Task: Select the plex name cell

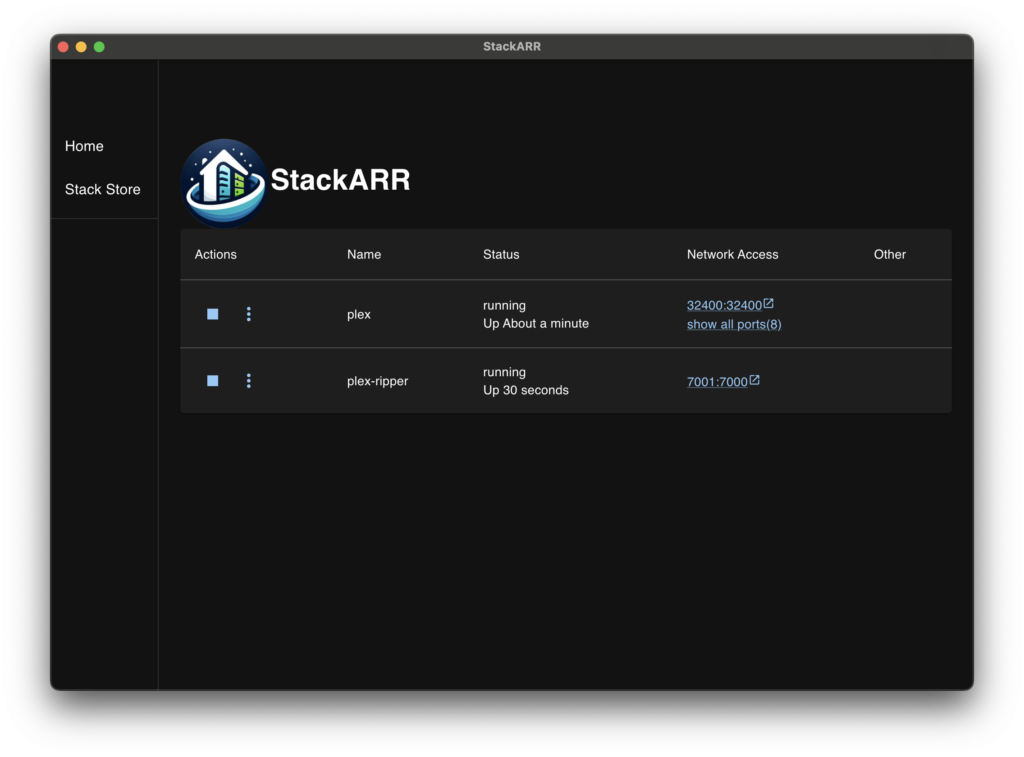Action: coord(359,315)
